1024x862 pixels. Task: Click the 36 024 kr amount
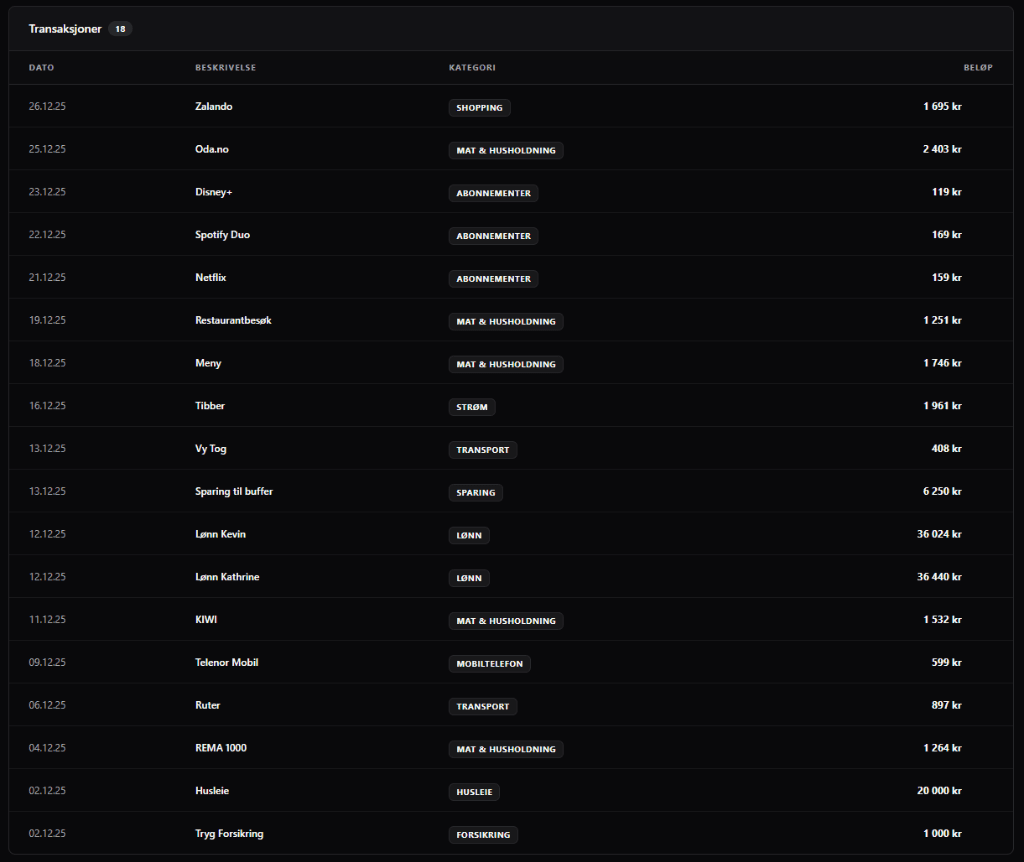(938, 534)
